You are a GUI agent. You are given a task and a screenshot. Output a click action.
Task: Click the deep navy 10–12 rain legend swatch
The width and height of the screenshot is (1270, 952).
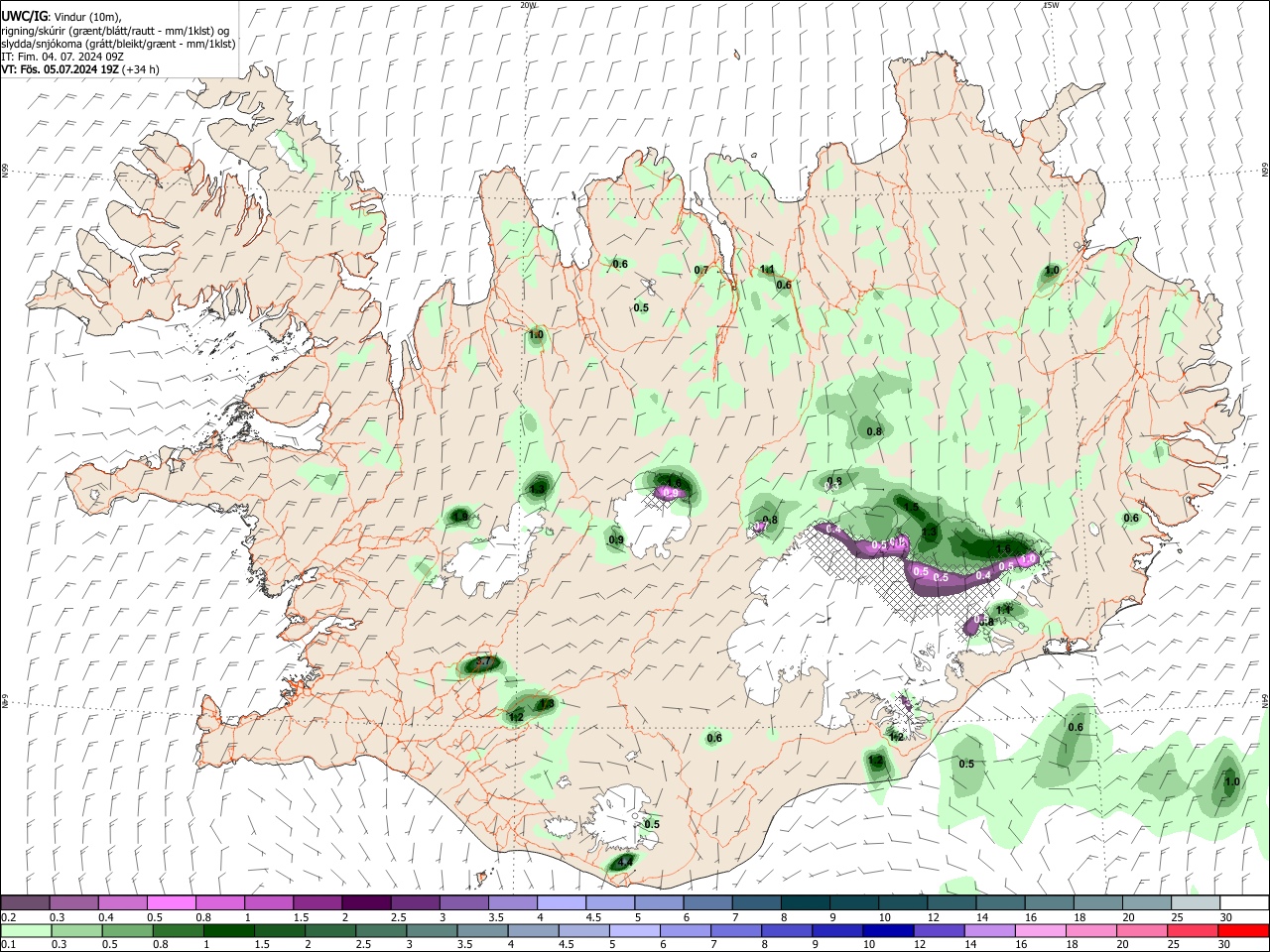point(887,931)
